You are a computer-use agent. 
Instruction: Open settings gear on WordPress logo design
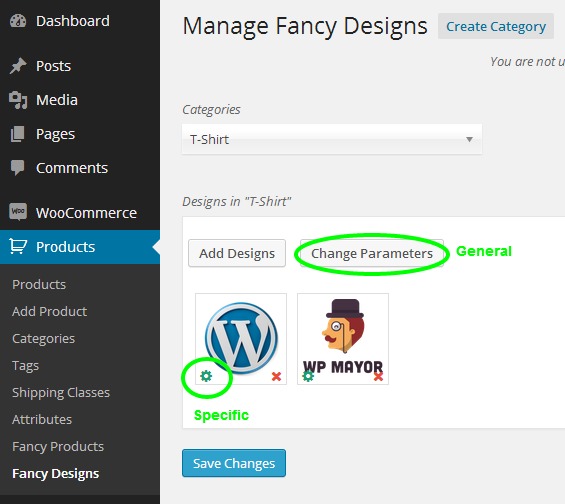tap(206, 376)
